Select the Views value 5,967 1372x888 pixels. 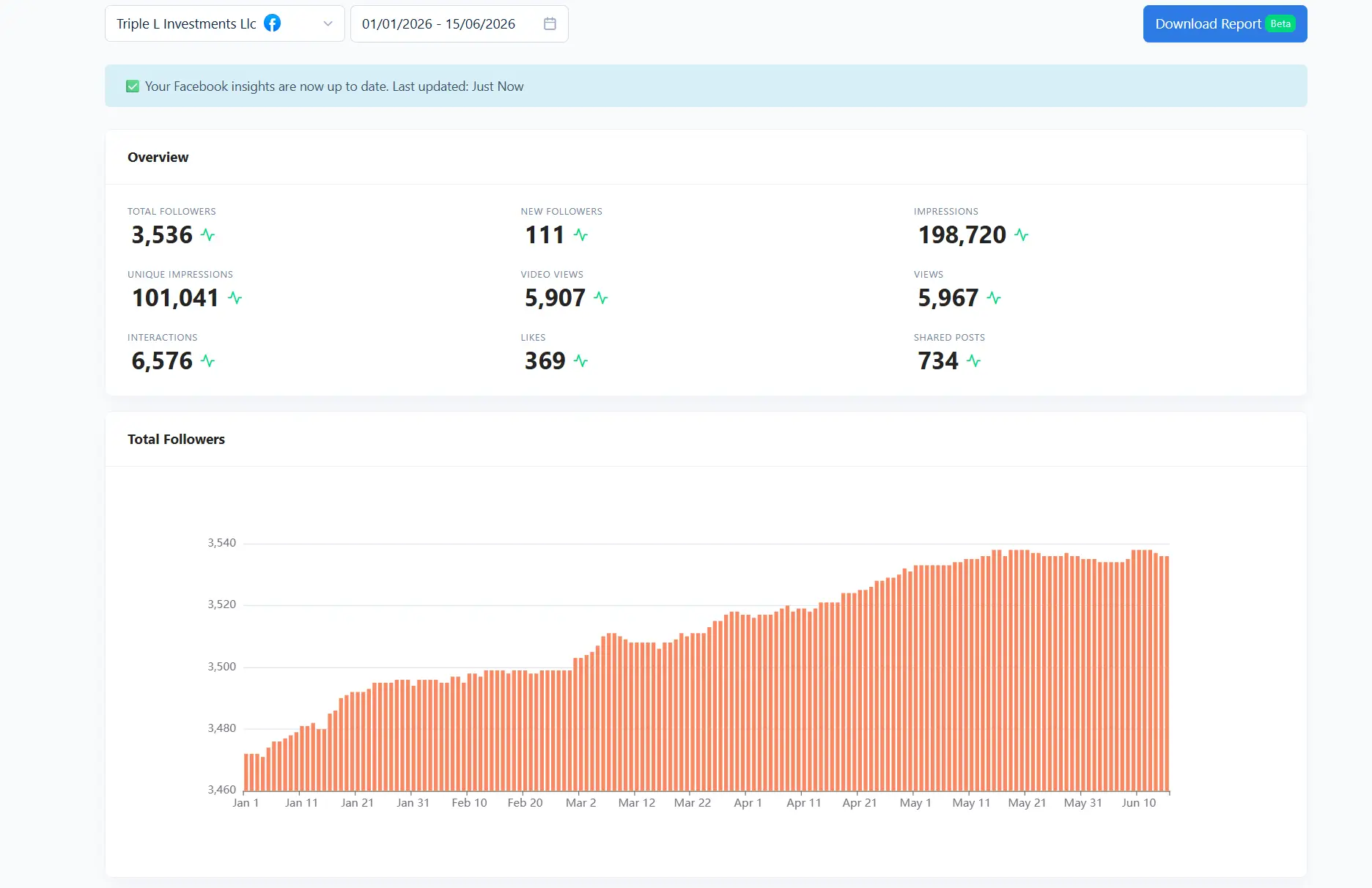tap(948, 298)
